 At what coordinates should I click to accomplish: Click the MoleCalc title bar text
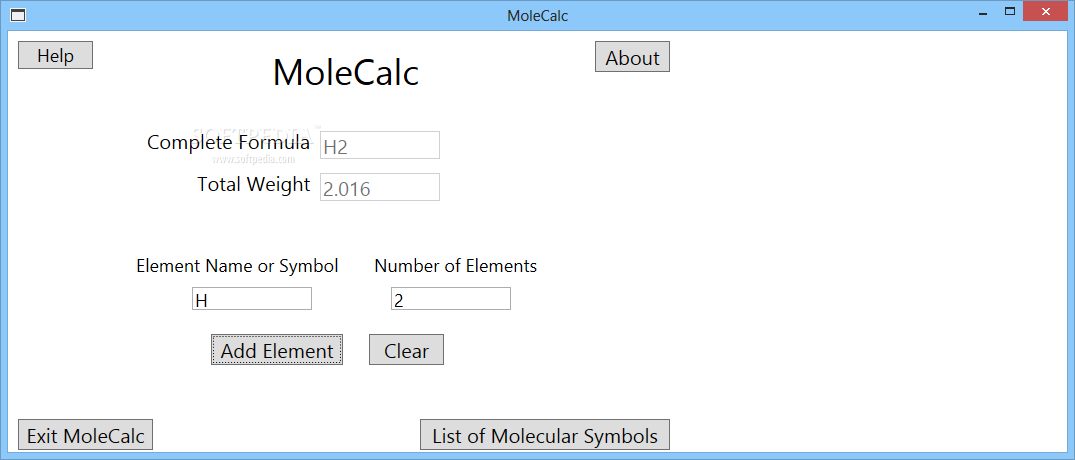538,15
